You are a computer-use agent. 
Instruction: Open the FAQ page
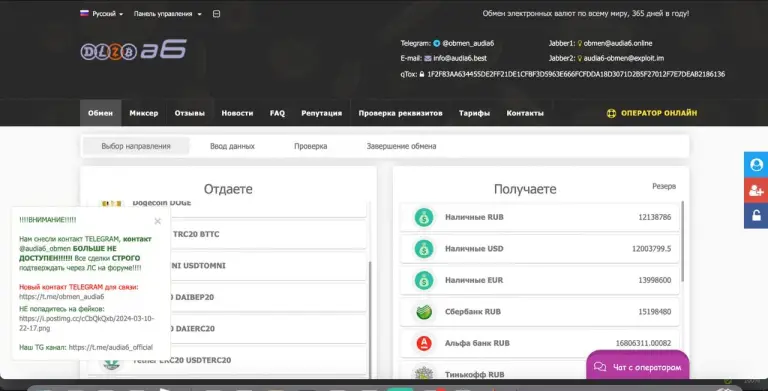(x=277, y=113)
